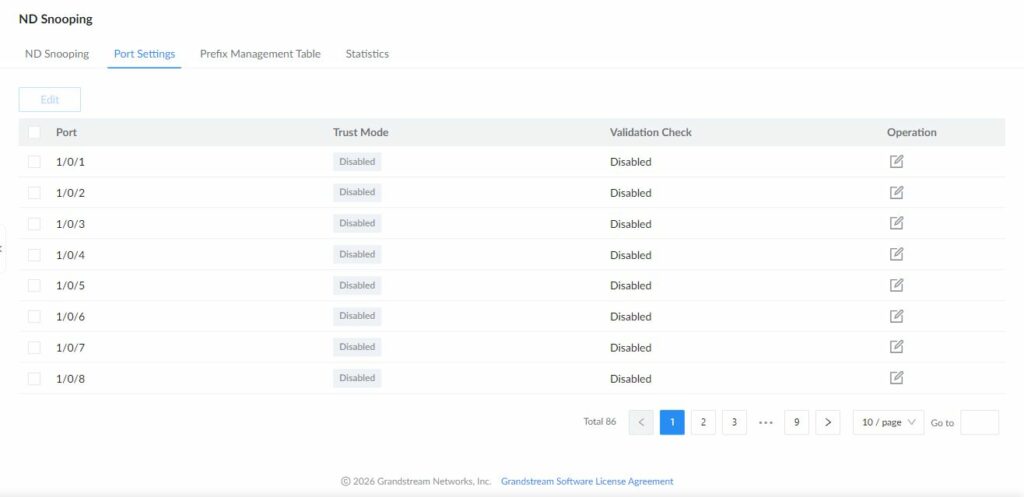This screenshot has height=497, width=1024.
Task: Open edit icon for port 1/0/8
Action: [x=897, y=377]
